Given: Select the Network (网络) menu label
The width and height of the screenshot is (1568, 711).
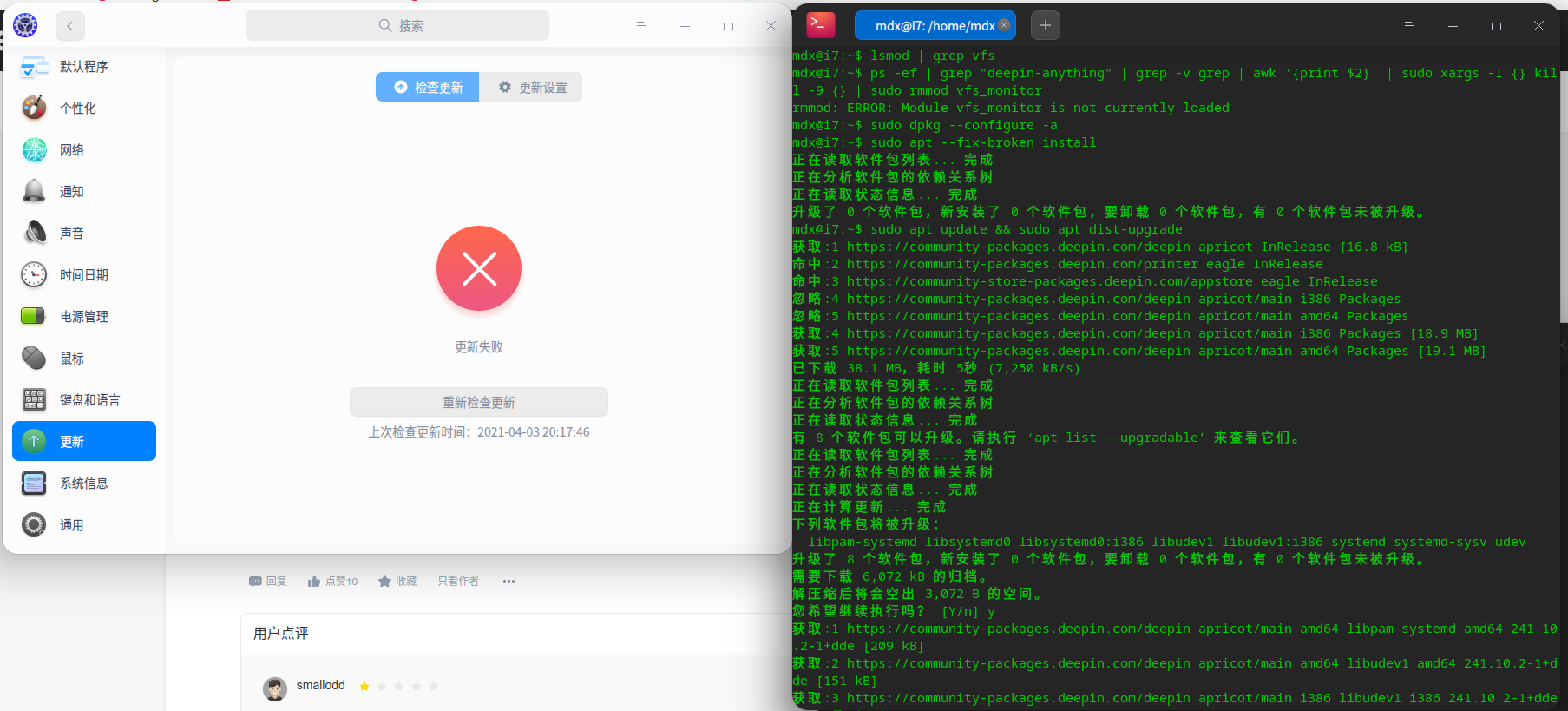Looking at the screenshot, I should [72, 150].
